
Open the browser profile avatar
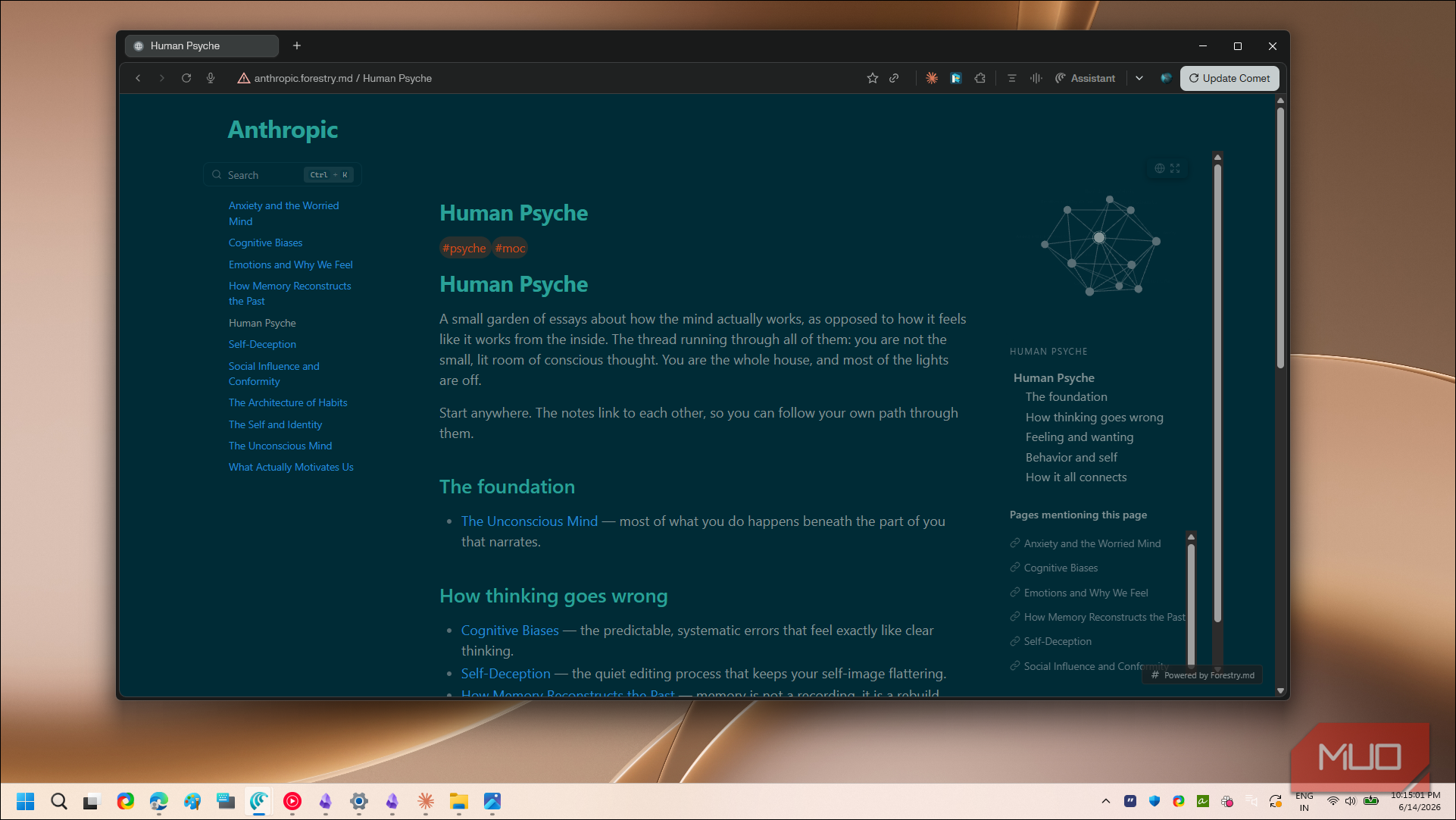pyautogui.click(x=1166, y=78)
